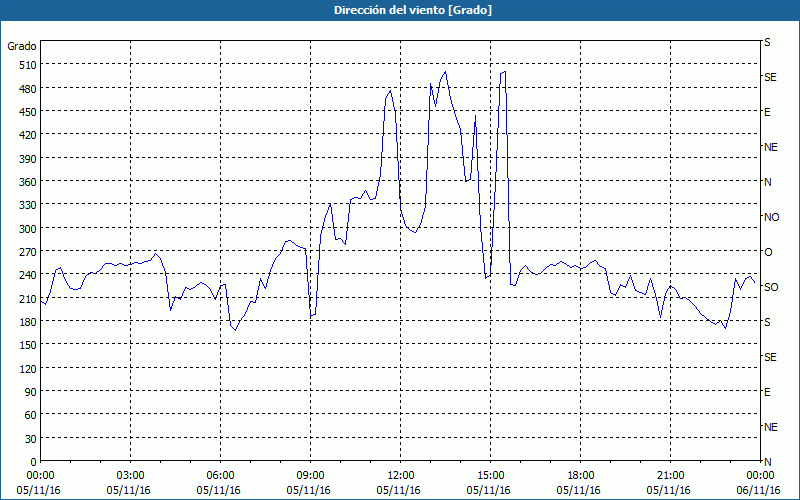Image resolution: width=800 pixels, height=500 pixels.
Task: Click the 'S' compass label at 180 degrees
Action: (767, 322)
